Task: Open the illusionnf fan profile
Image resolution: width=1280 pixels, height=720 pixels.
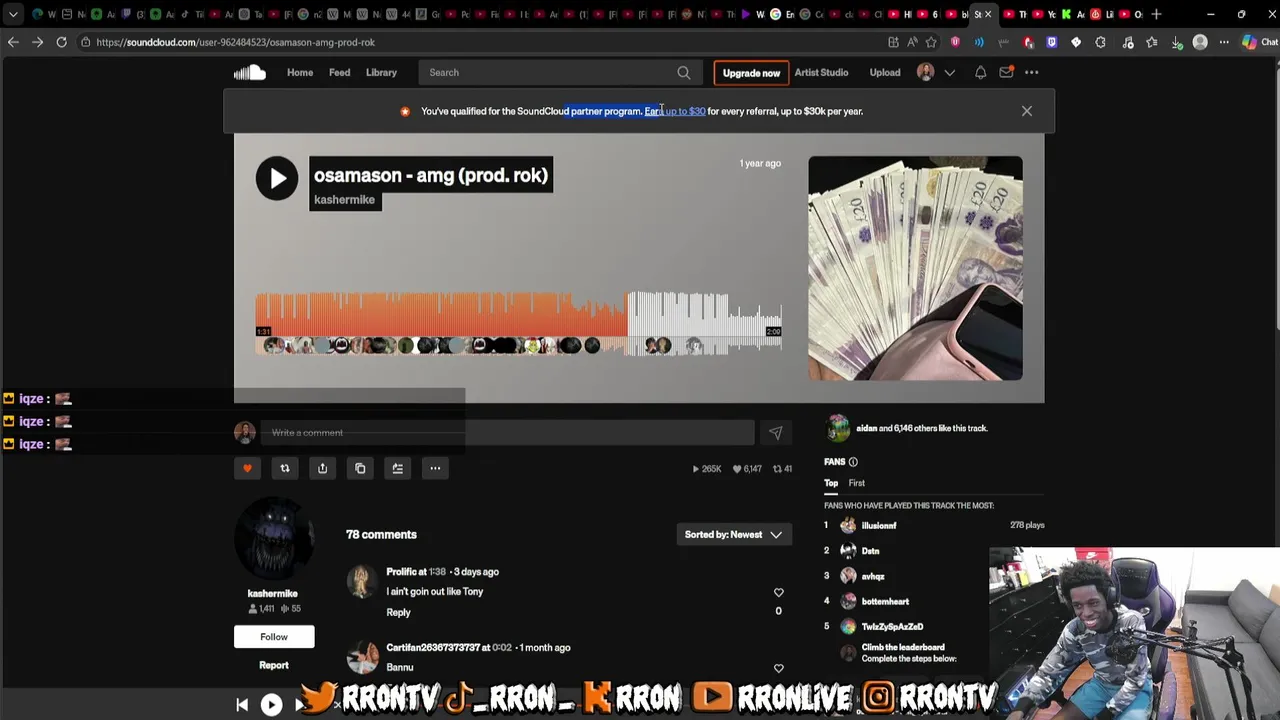Action: [879, 525]
